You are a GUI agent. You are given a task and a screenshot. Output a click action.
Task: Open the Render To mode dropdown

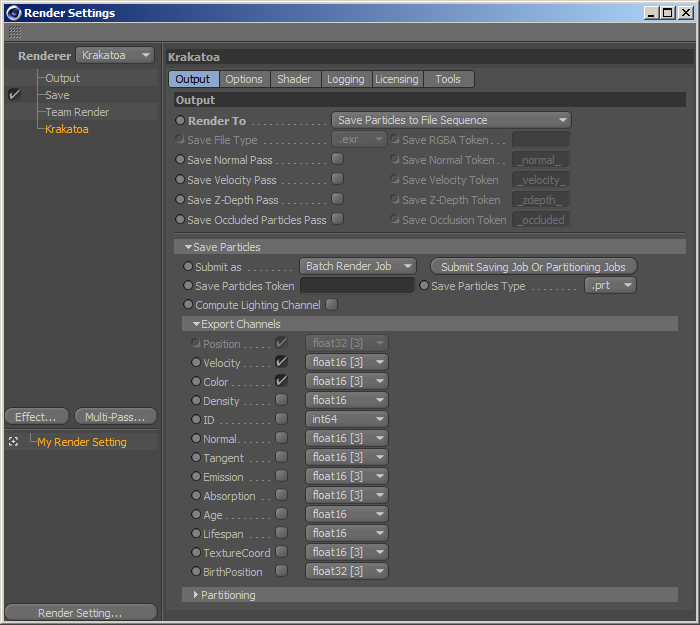(x=451, y=120)
